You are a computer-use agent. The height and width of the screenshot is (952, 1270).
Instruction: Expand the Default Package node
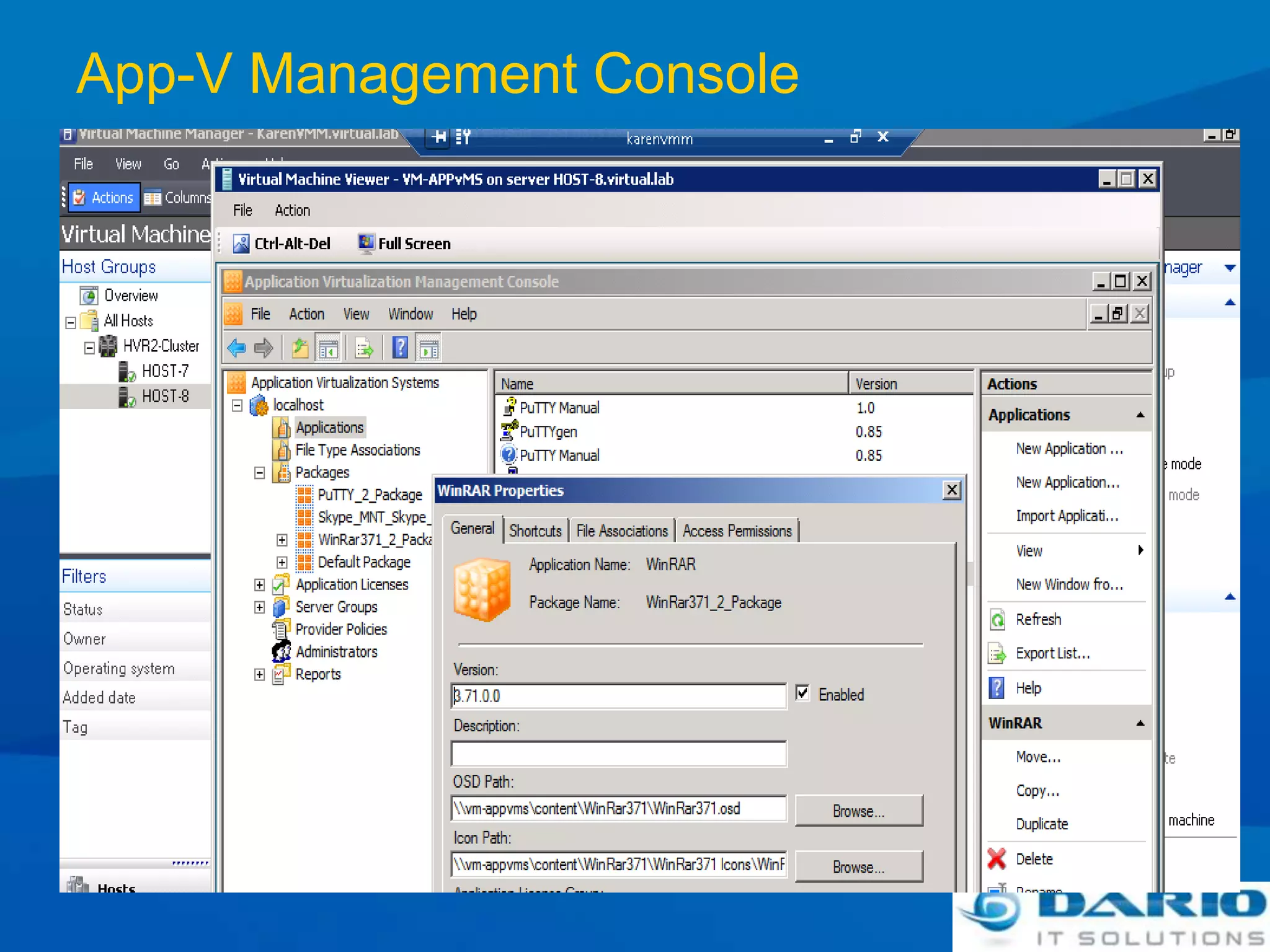[282, 563]
